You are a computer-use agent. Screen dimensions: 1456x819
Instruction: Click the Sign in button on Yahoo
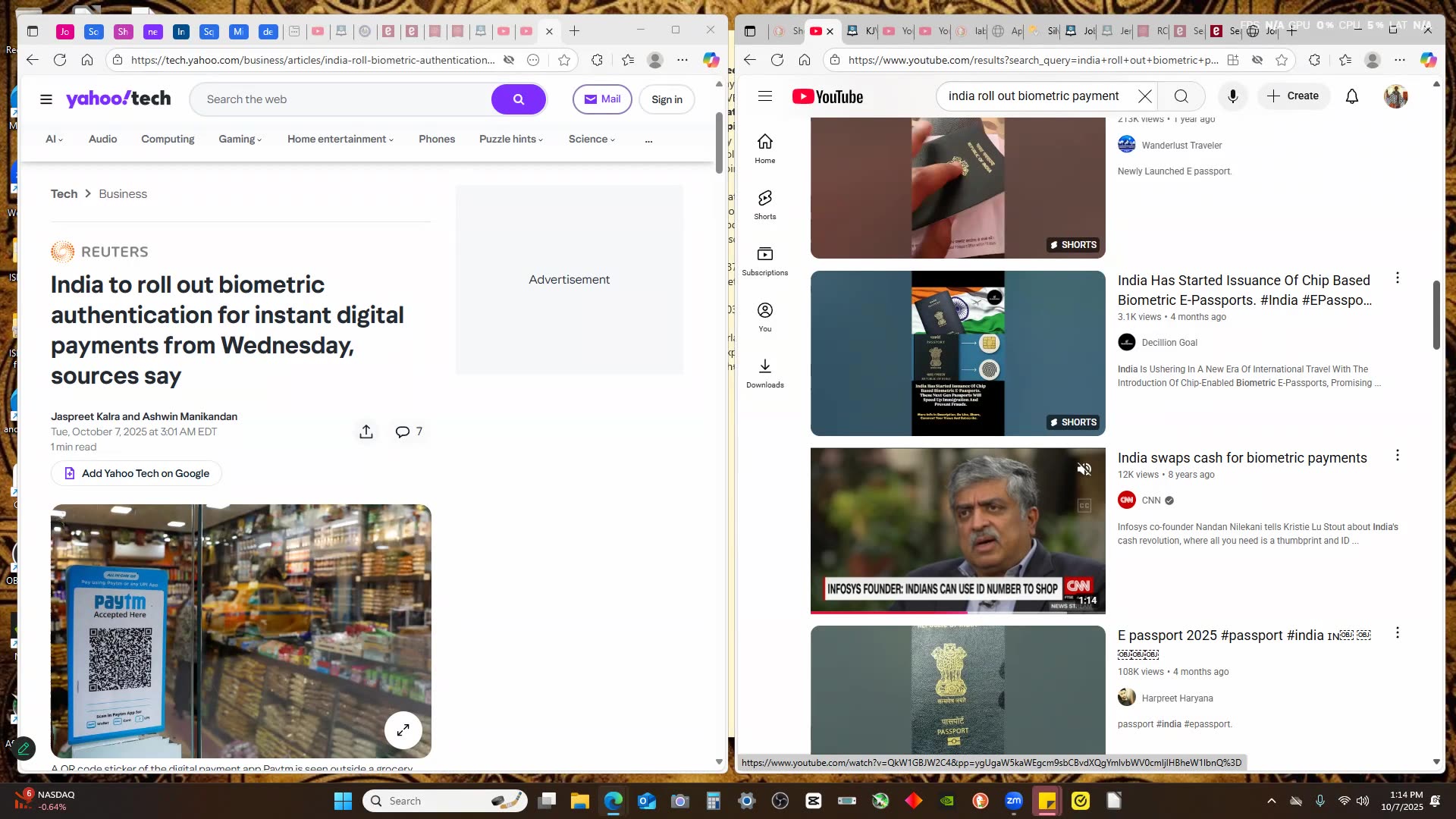click(x=667, y=99)
